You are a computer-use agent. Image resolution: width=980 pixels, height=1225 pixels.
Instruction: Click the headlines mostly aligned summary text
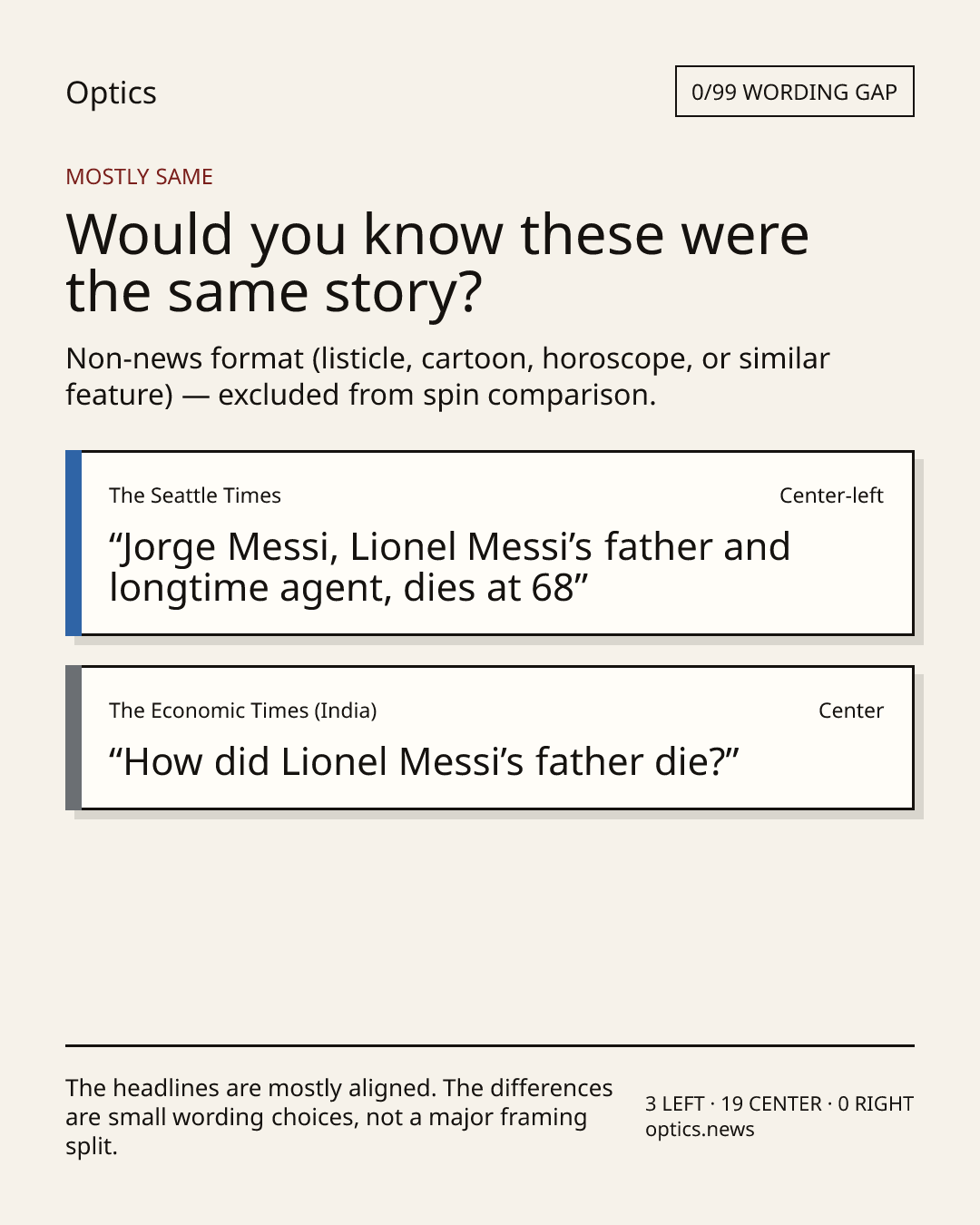[x=338, y=1117]
